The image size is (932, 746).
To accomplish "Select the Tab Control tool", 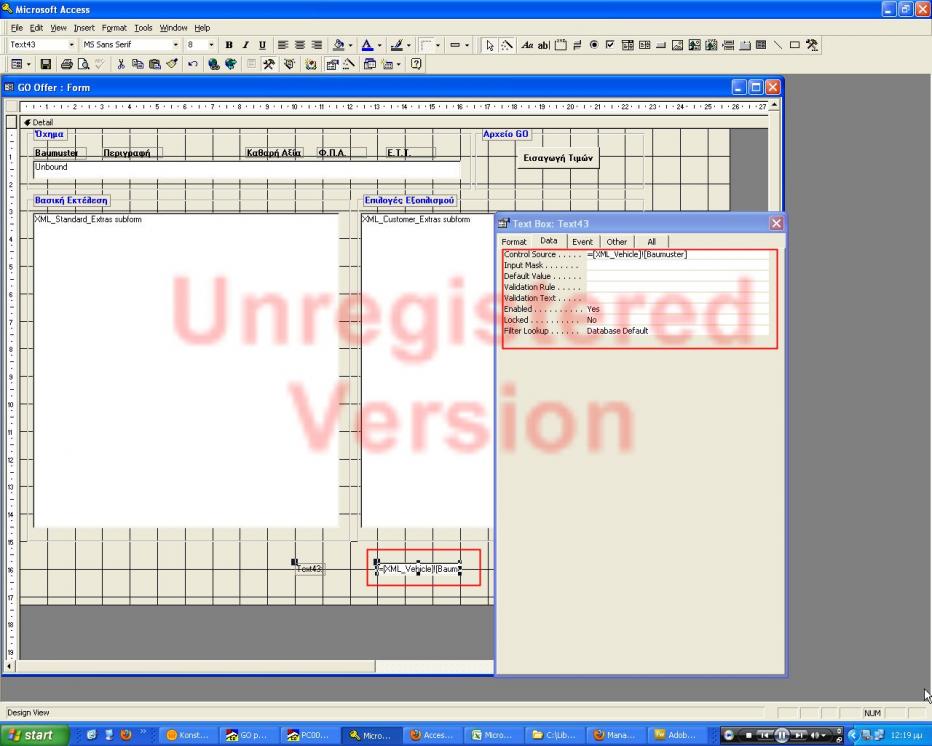I will click(x=745, y=45).
